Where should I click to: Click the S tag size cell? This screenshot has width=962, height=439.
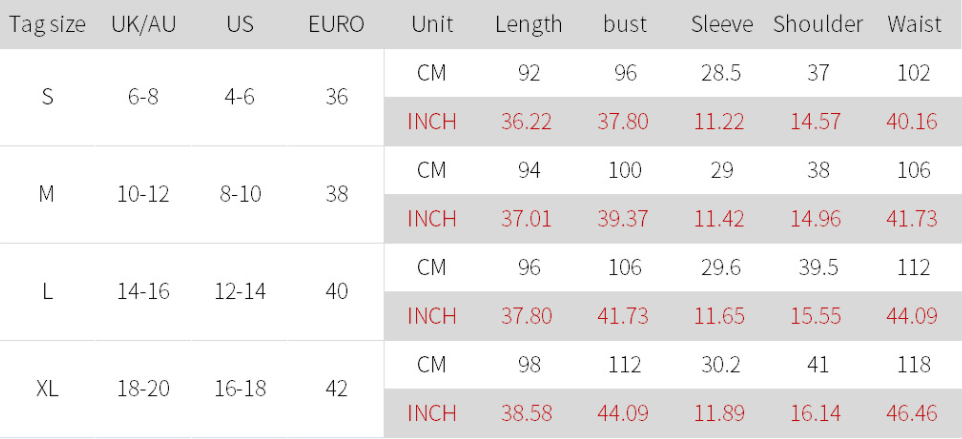[47, 97]
